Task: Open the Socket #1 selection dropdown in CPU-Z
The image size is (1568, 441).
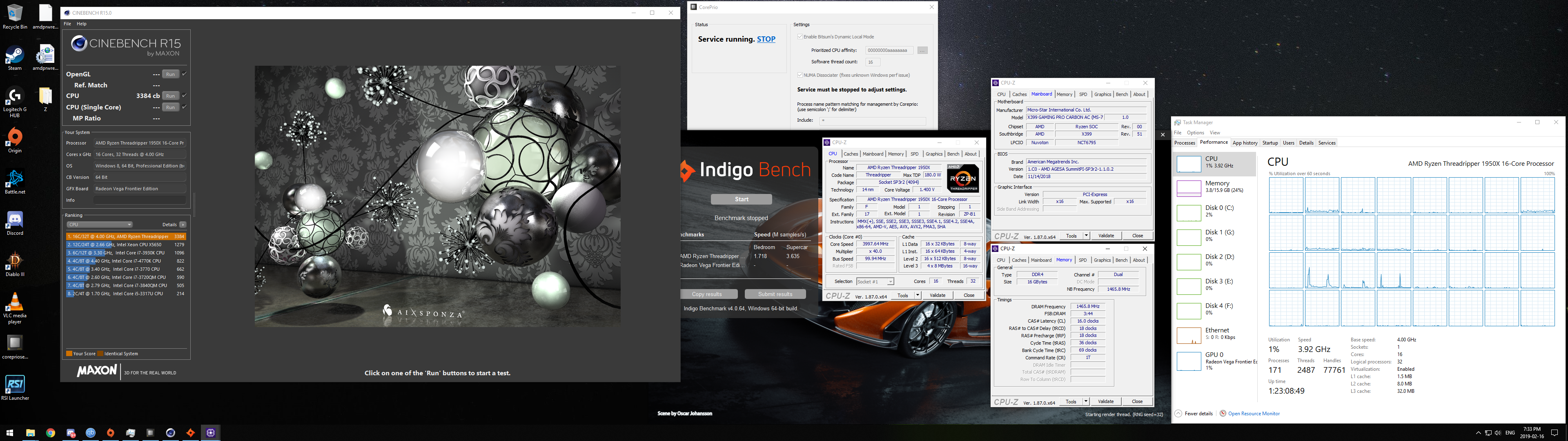Action: (875, 281)
